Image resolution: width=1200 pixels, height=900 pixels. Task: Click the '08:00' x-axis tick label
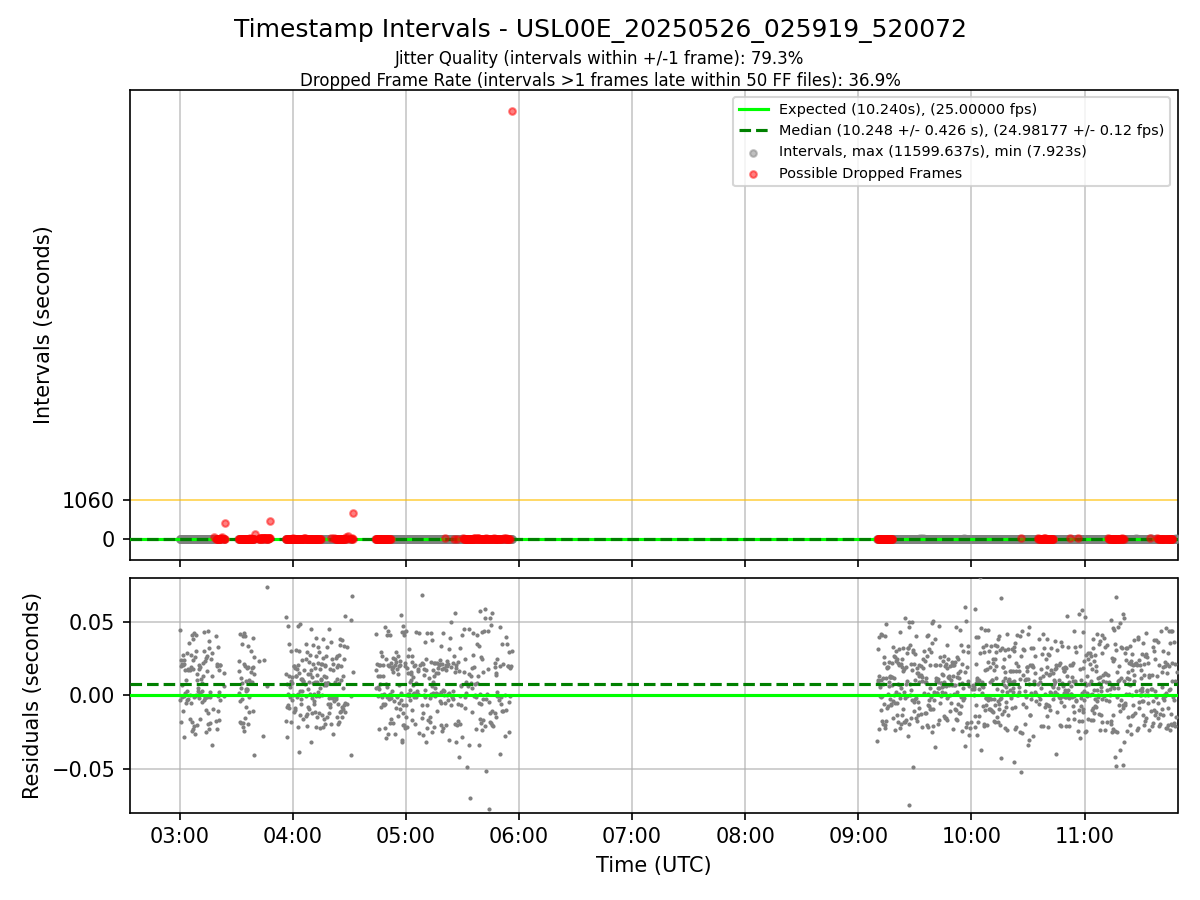pos(745,835)
